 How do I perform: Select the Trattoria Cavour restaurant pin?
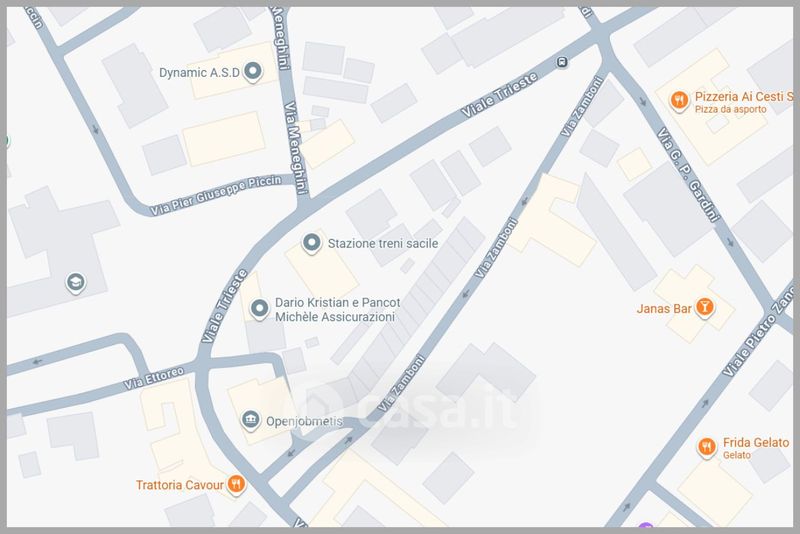[x=236, y=484]
